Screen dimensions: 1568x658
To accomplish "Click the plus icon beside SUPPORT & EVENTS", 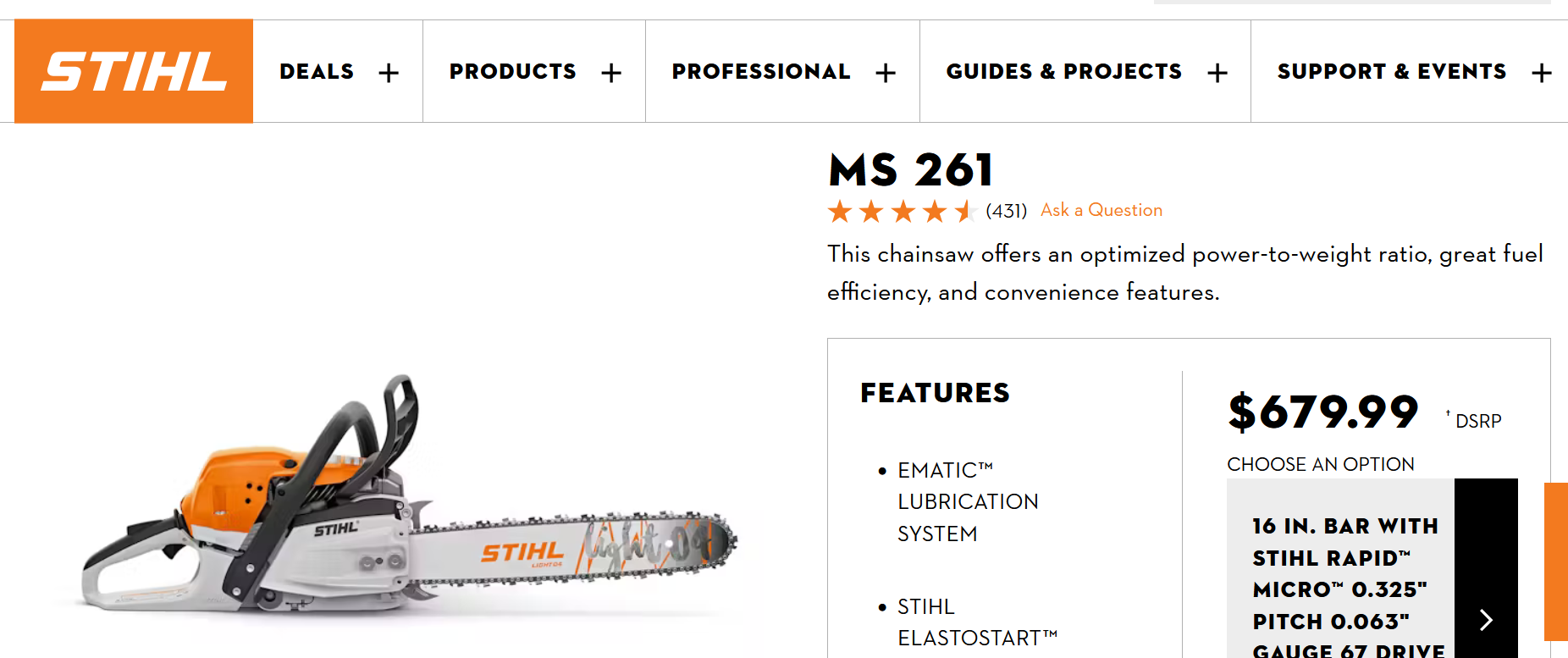I will [x=1542, y=73].
